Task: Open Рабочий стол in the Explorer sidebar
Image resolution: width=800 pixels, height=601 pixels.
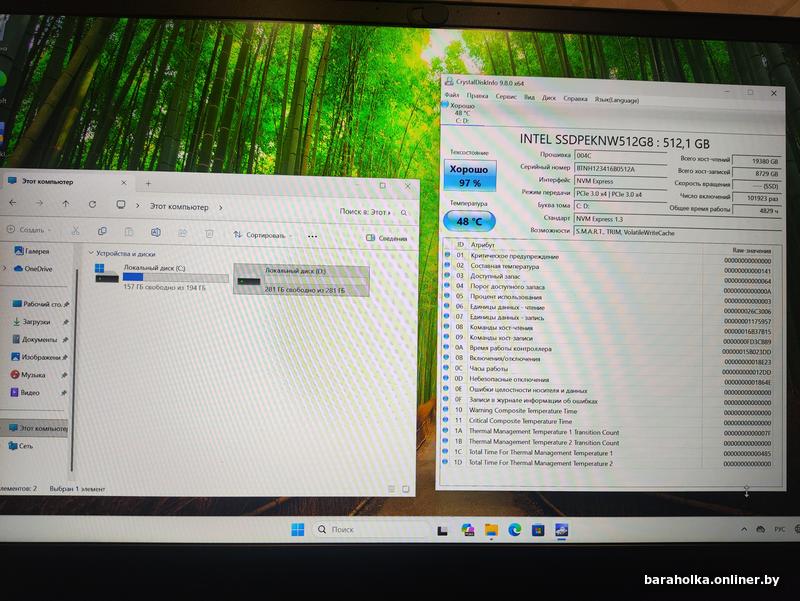Action: point(40,304)
